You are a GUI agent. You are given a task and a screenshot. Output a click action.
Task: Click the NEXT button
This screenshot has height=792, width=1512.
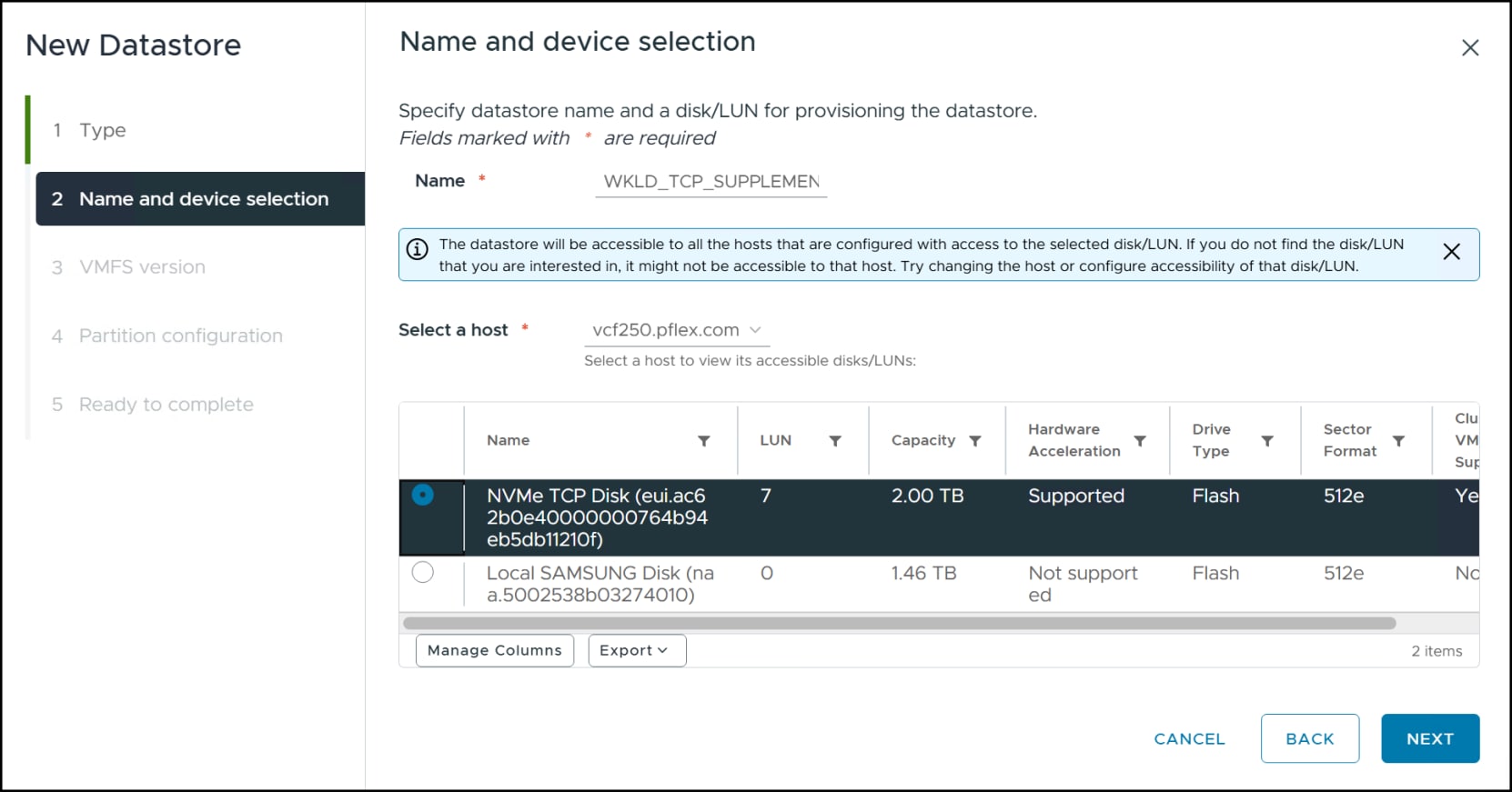point(1430,738)
